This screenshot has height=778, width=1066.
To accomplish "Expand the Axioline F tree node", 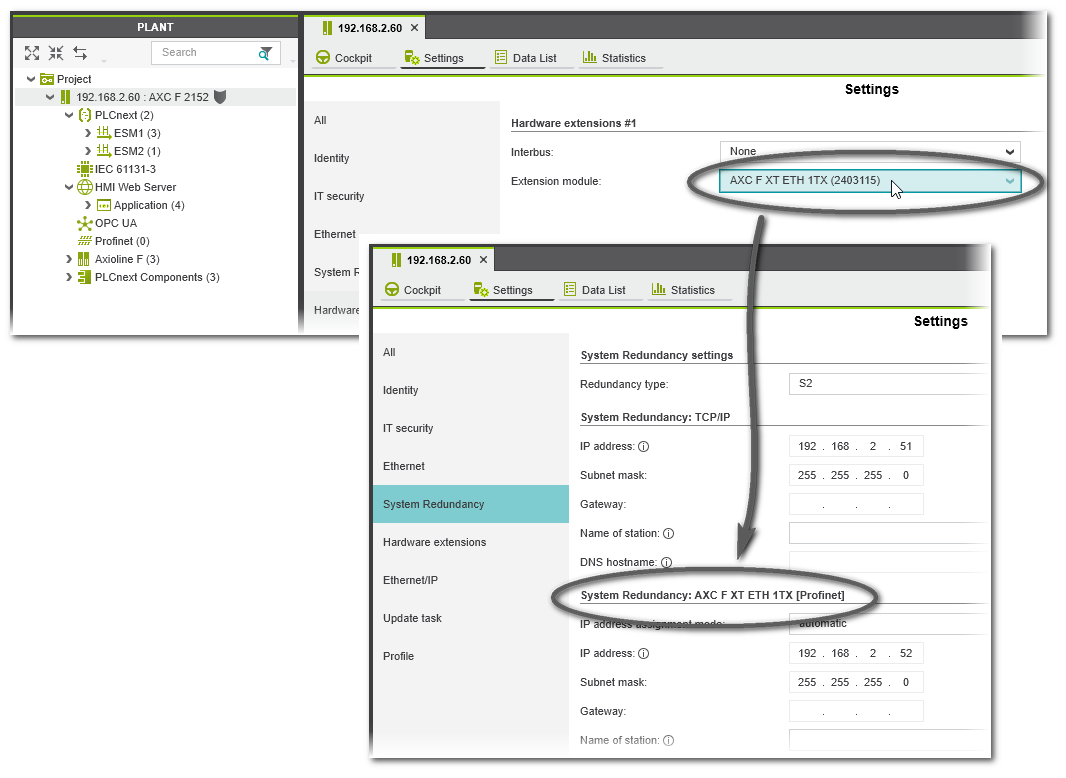I will [x=69, y=260].
